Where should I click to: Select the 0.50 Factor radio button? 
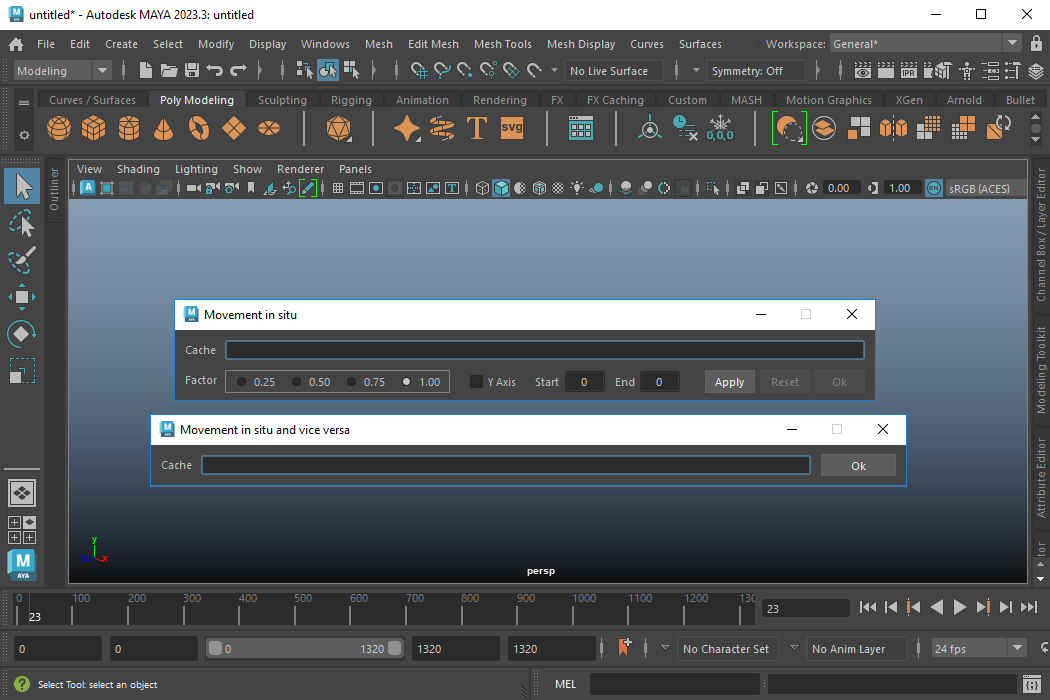pyautogui.click(x=297, y=382)
